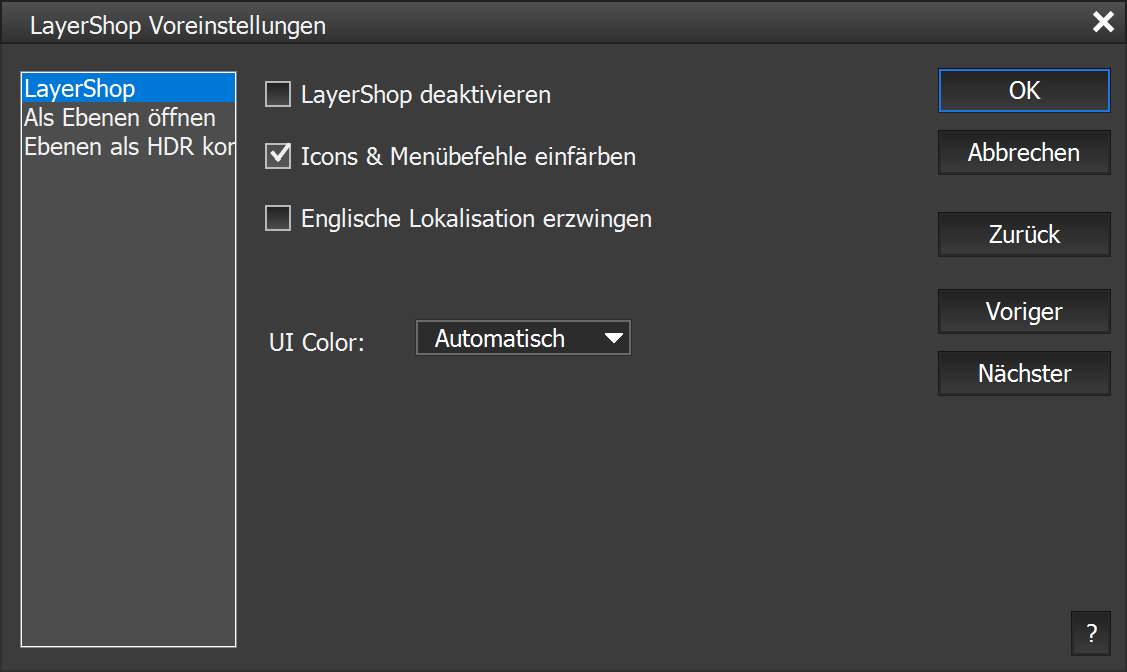The width and height of the screenshot is (1127, 672).
Task: Click the Englische Lokalisation erzwingen label
Action: pos(476,219)
